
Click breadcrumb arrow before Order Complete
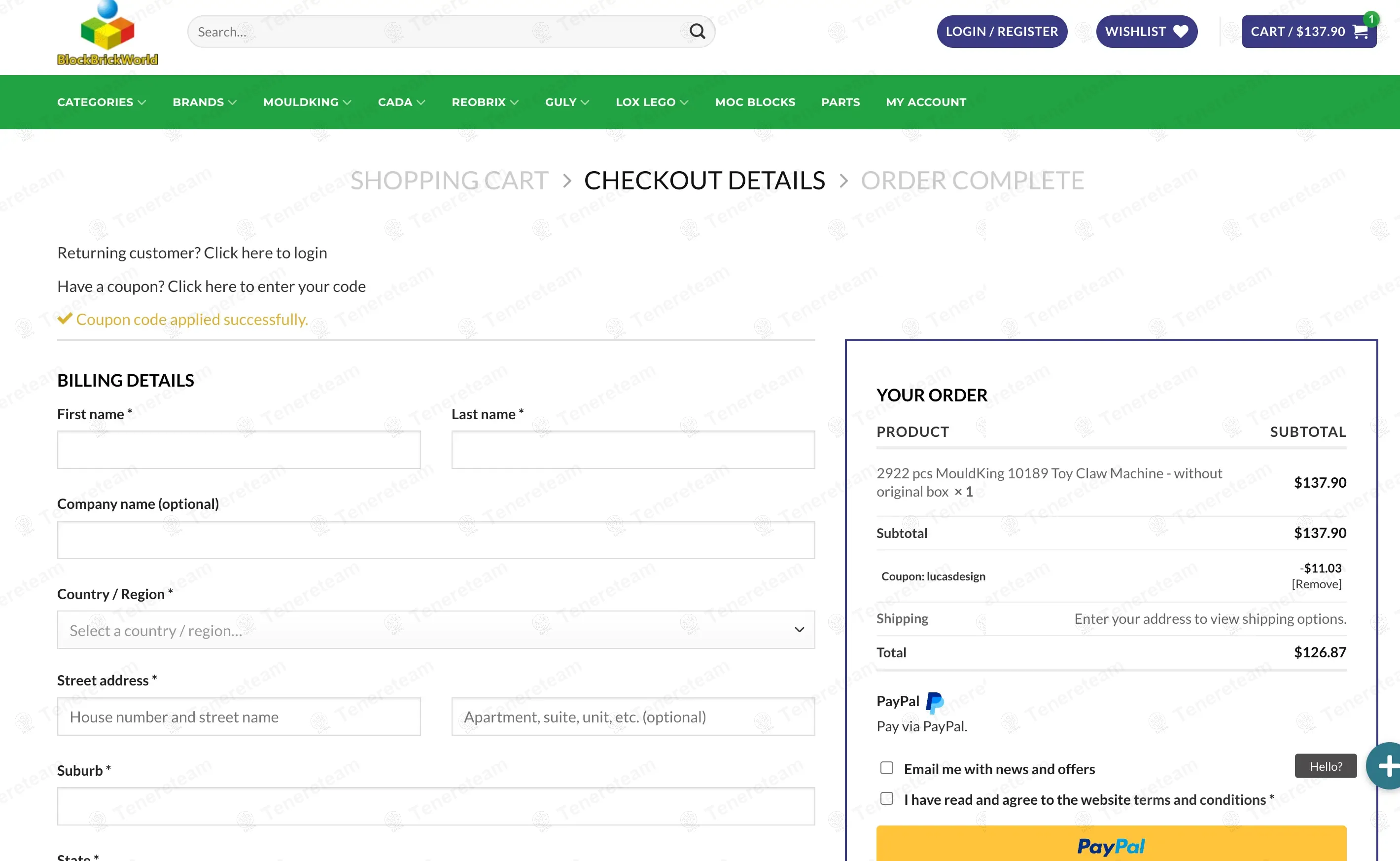click(x=843, y=181)
